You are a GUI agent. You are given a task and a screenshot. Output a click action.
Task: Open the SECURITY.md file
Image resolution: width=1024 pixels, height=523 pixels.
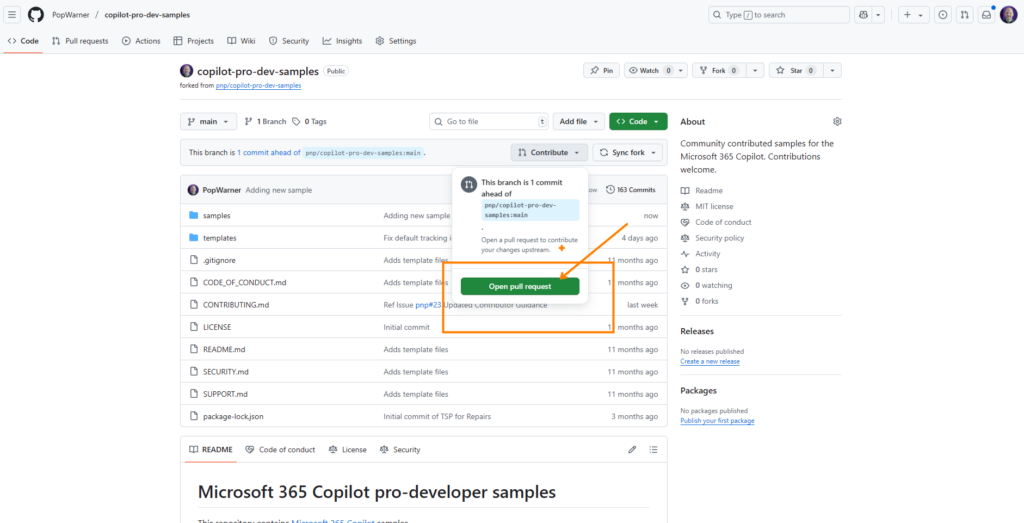coord(225,372)
